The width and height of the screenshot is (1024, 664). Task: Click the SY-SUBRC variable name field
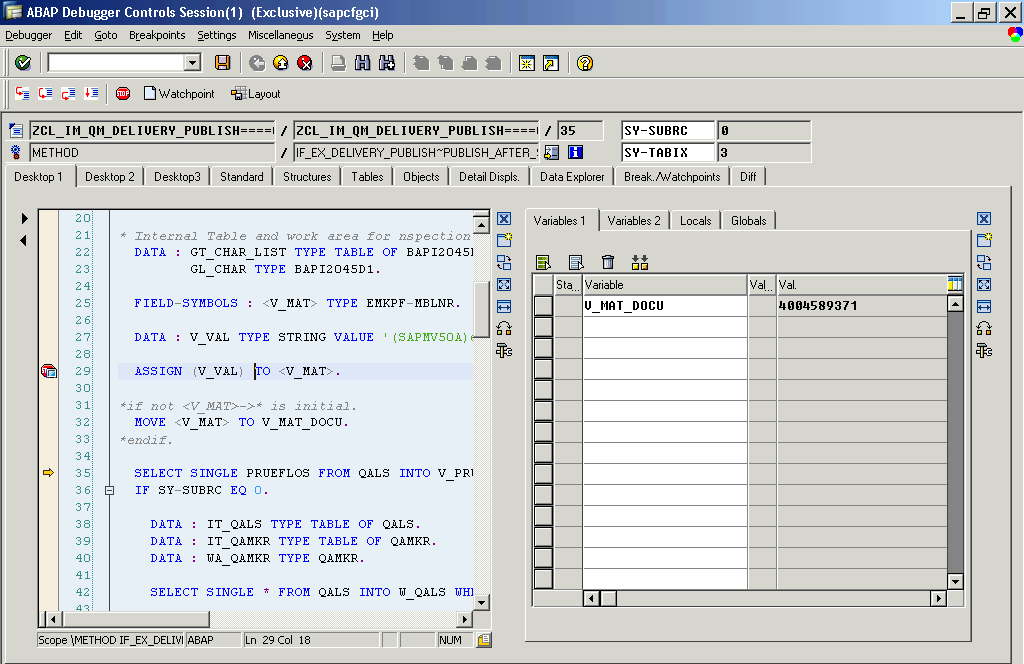(668, 130)
